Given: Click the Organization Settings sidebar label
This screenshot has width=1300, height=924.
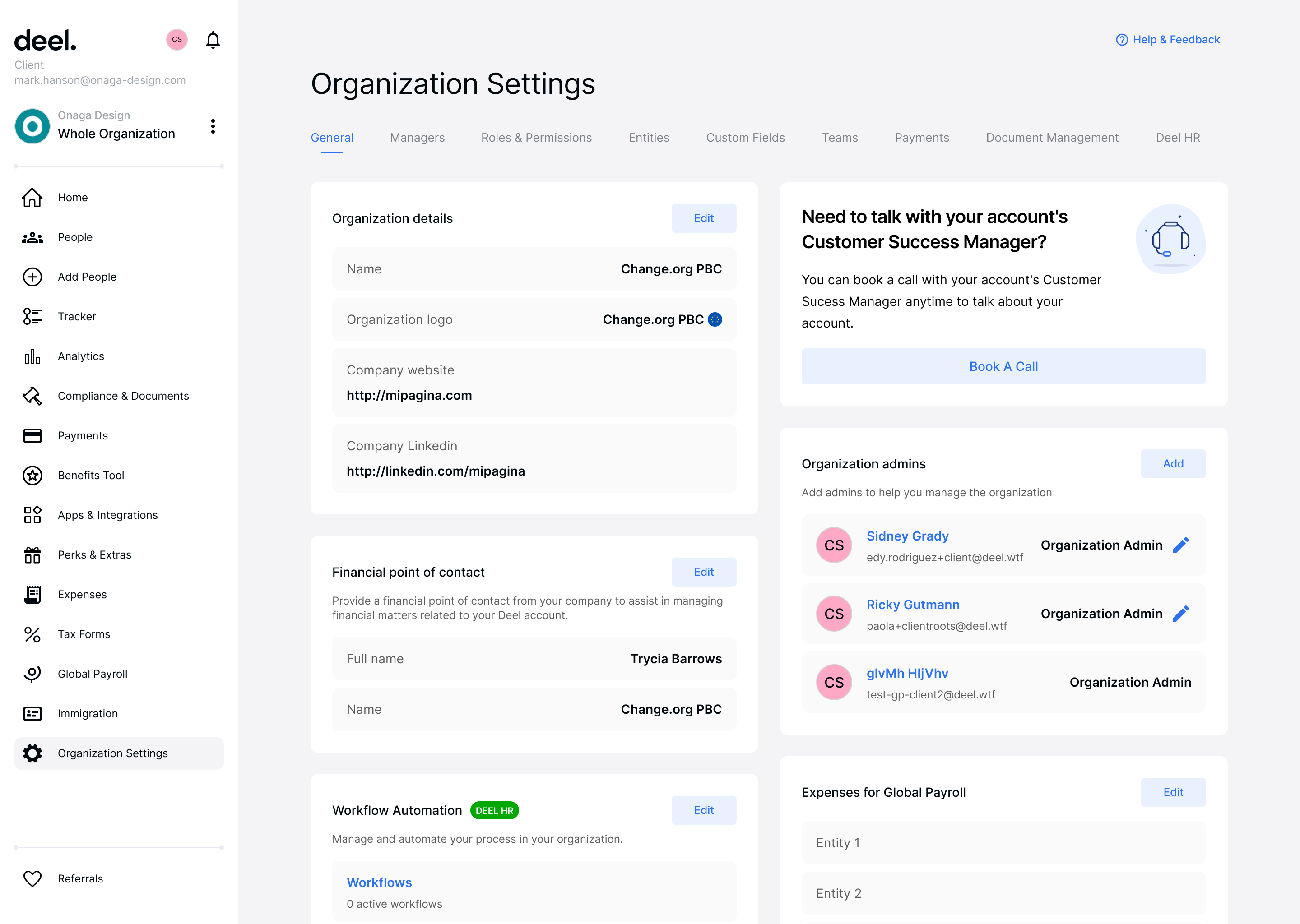Looking at the screenshot, I should click(113, 753).
